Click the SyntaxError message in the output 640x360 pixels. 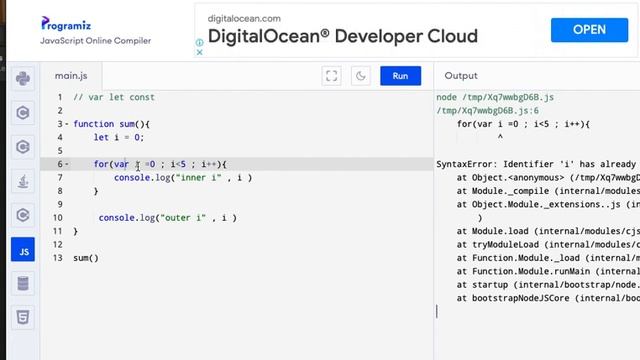tap(536, 164)
